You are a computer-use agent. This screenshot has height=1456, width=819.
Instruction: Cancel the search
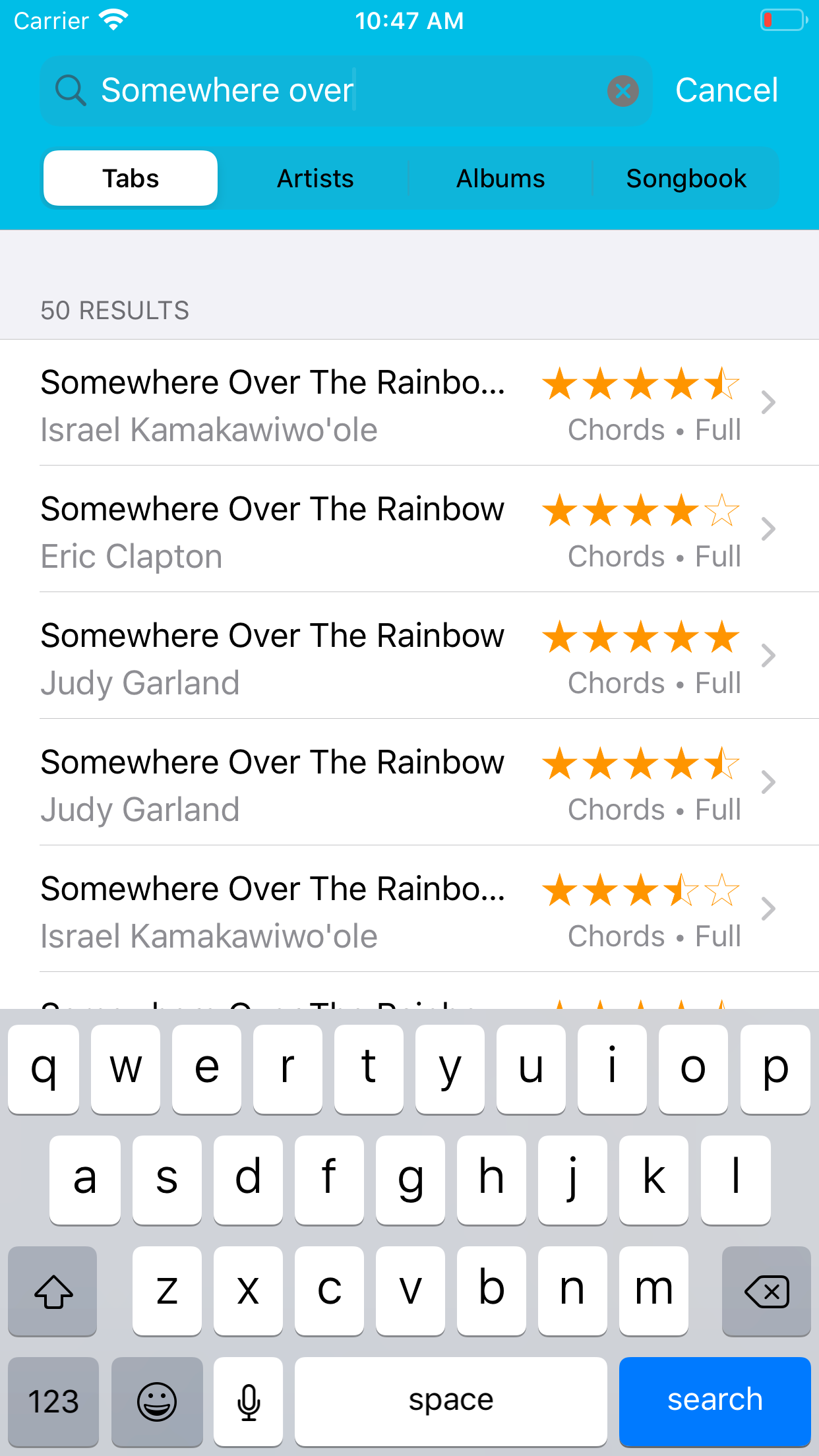[x=726, y=90]
